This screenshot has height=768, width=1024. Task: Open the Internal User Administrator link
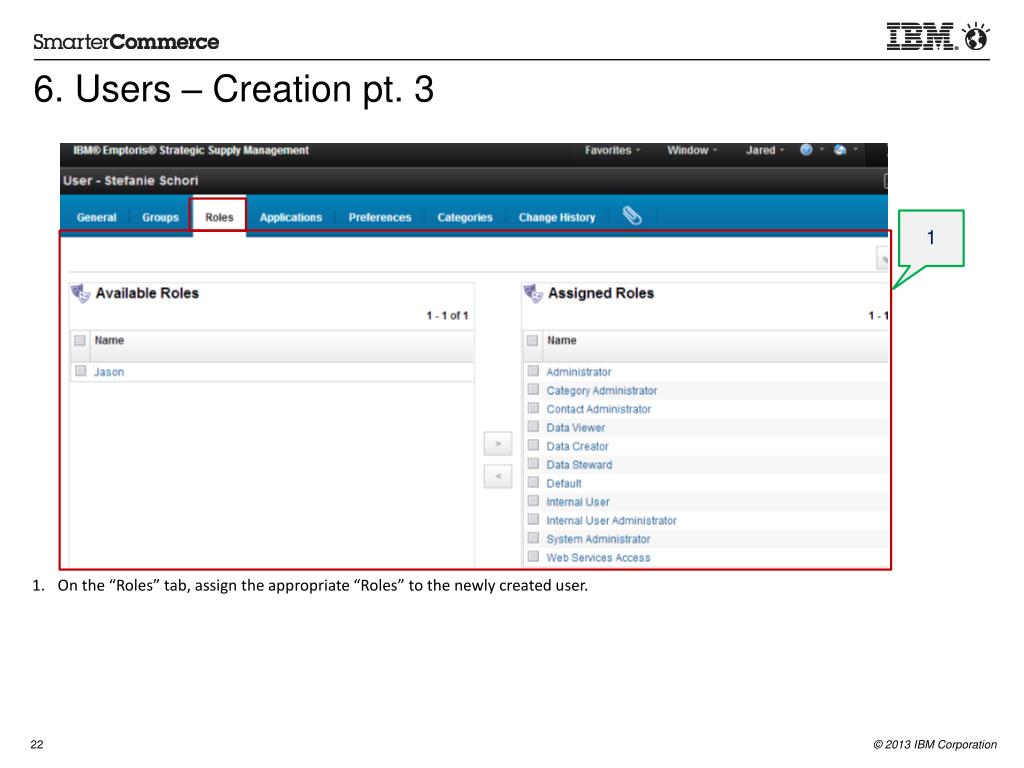coord(611,520)
